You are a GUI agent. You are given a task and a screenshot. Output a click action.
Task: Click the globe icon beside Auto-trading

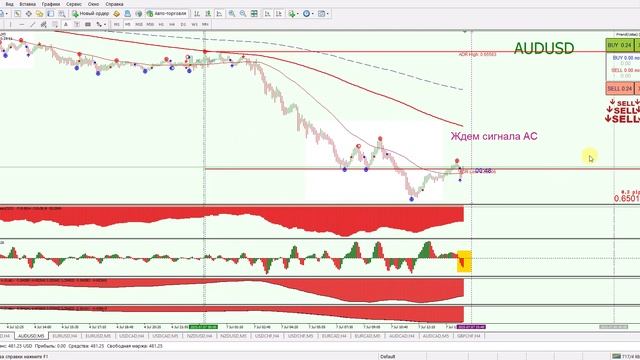click(x=139, y=13)
